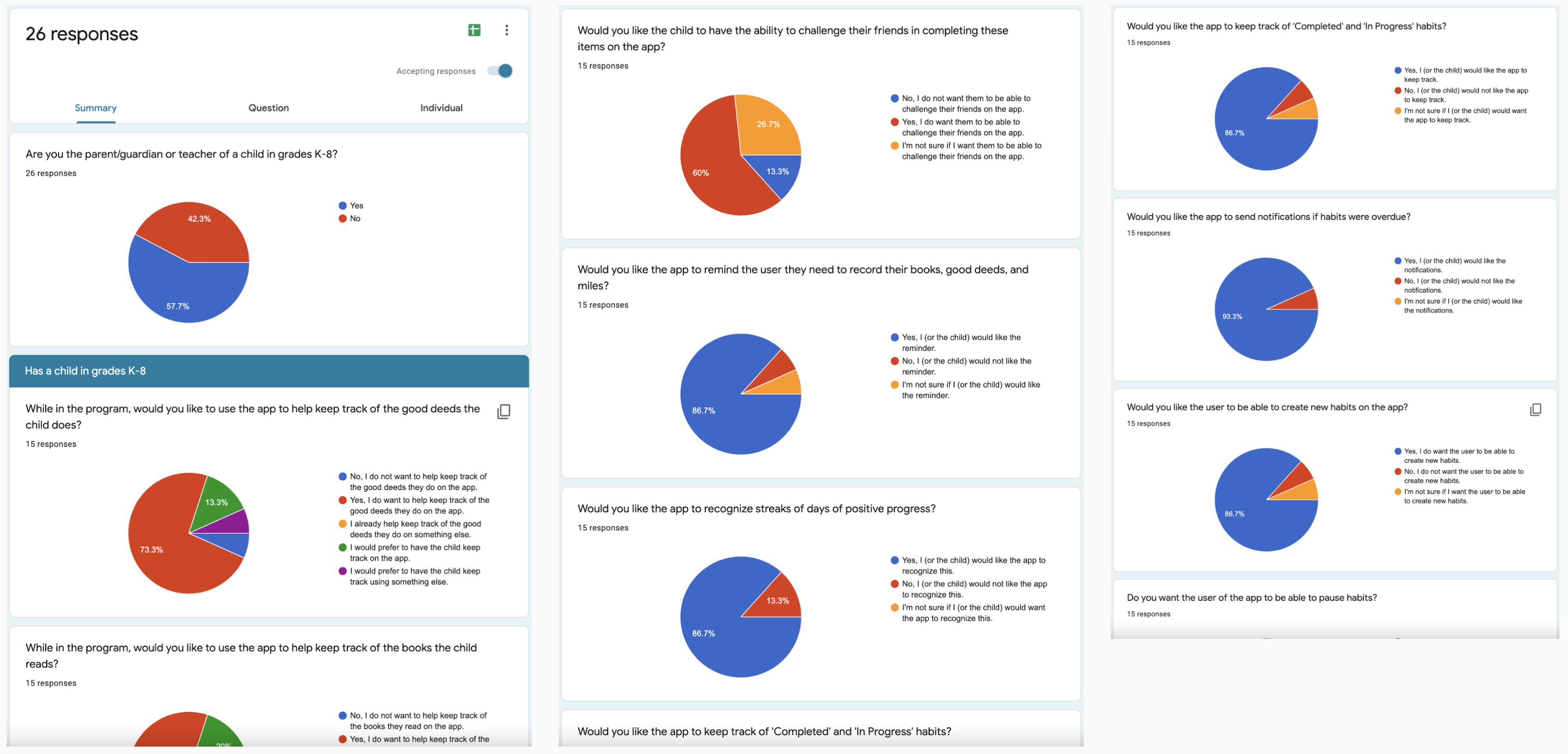Screen dimensions: 1568x754
Task: Switch to the Question tab
Action: point(268,108)
